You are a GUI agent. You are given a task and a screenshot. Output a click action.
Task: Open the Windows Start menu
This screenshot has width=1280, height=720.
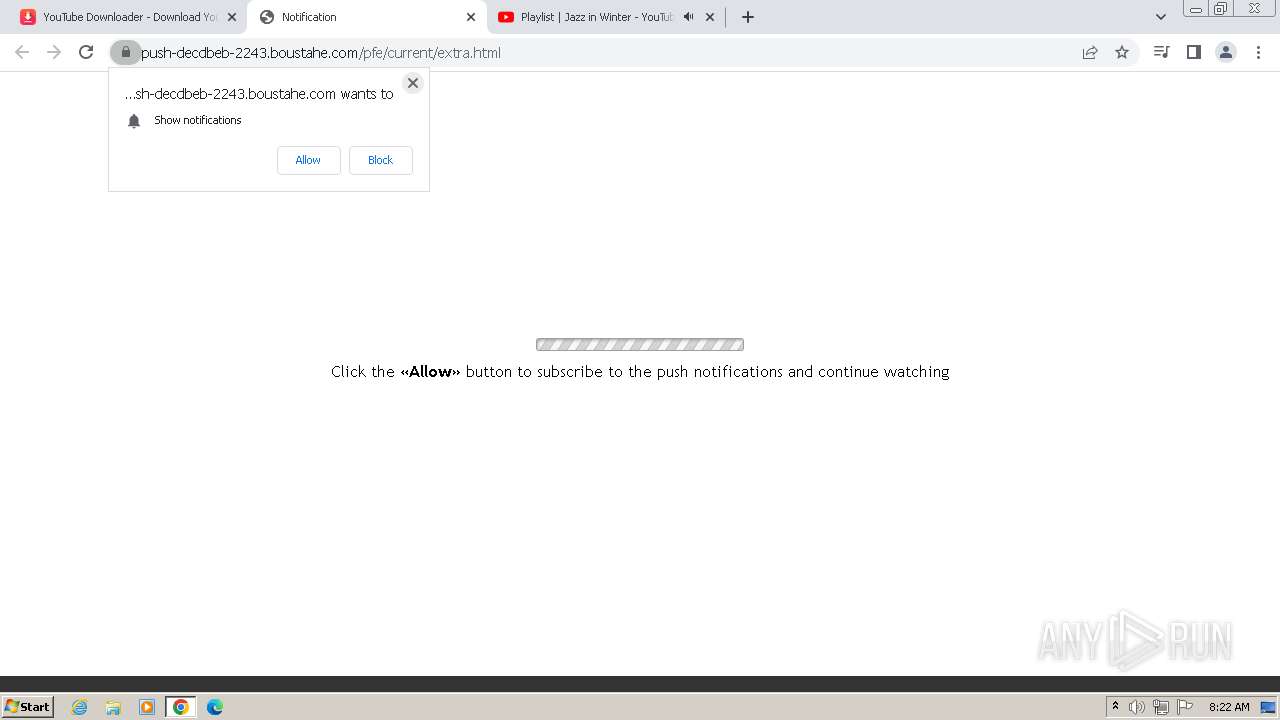pyautogui.click(x=28, y=706)
